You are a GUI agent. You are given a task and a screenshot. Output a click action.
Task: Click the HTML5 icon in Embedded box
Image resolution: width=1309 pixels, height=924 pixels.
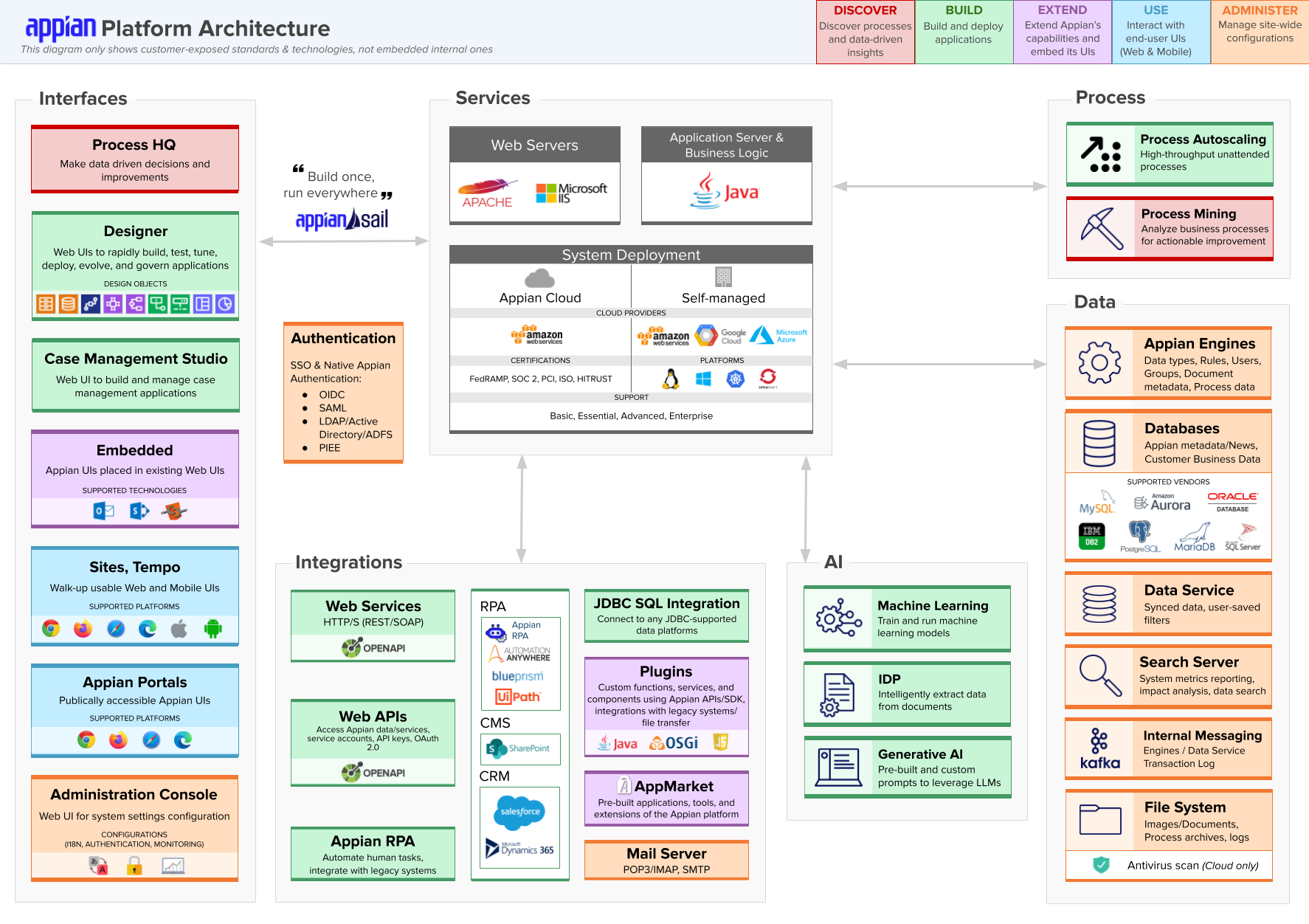[x=174, y=511]
